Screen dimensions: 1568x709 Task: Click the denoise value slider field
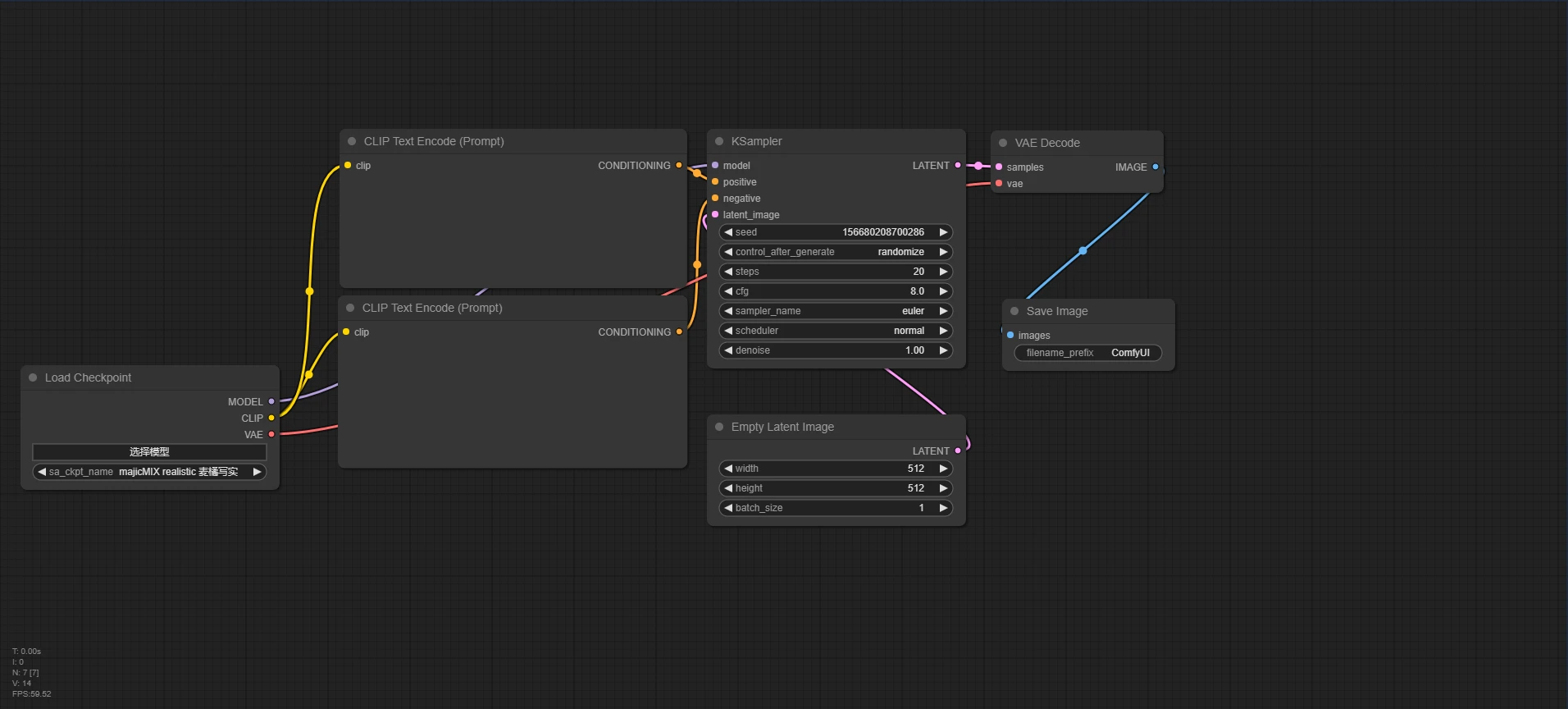tap(835, 350)
